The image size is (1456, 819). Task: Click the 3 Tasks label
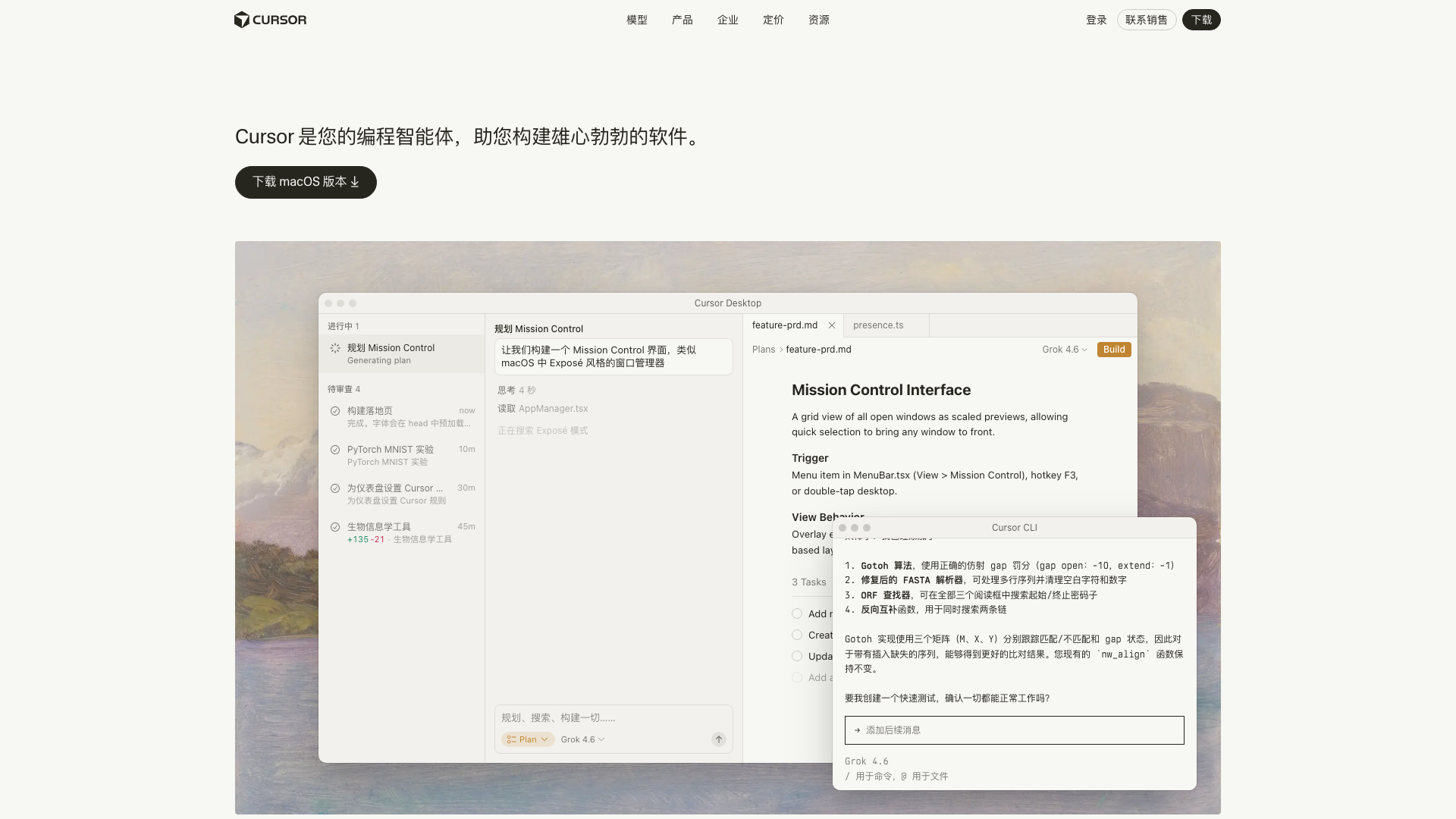809,582
